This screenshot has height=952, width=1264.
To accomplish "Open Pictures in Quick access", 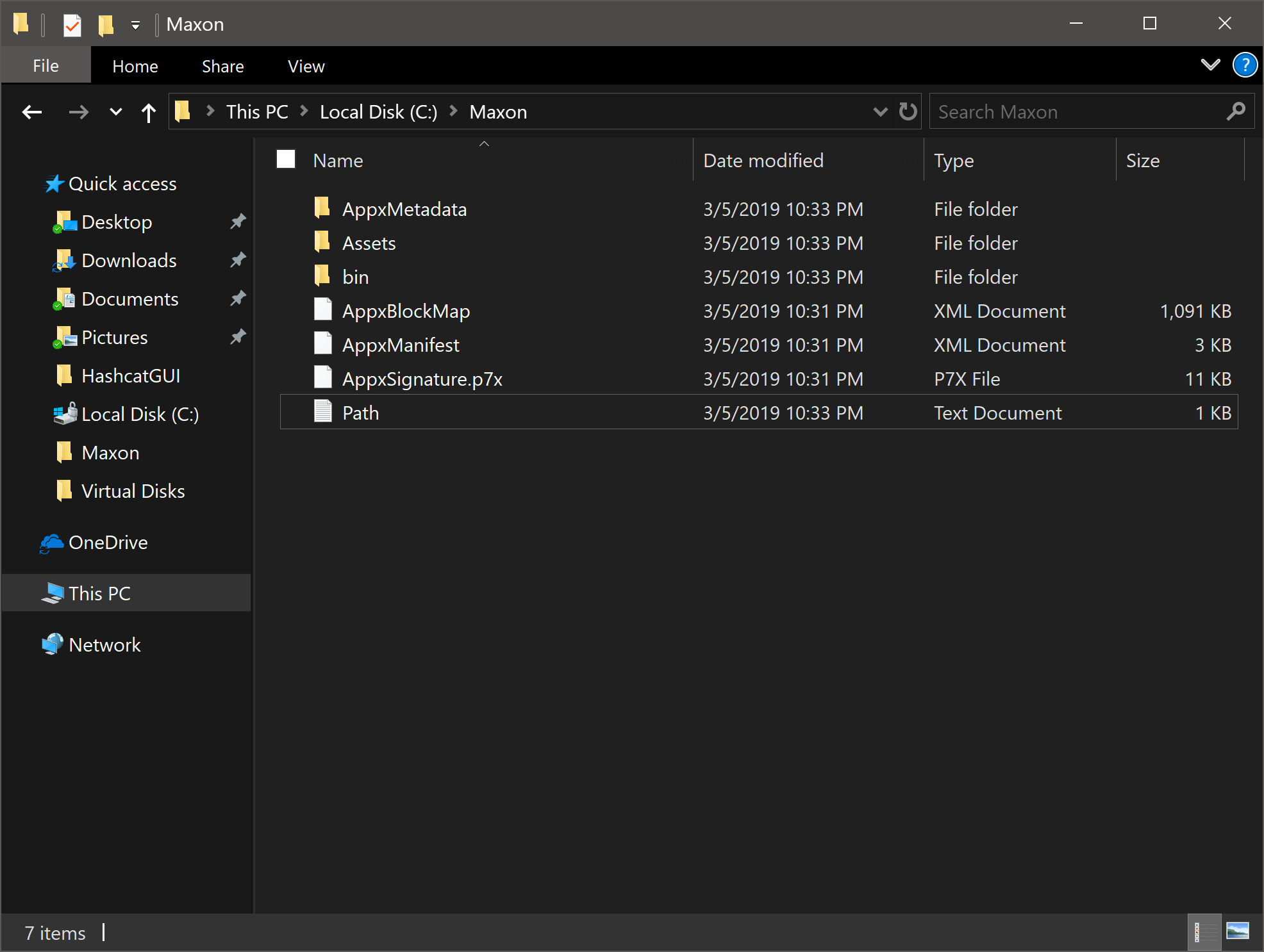I will click(x=115, y=338).
